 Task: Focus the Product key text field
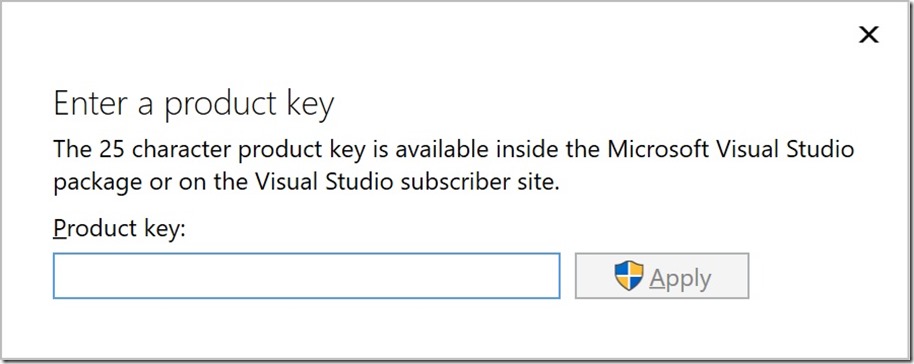[x=307, y=276]
